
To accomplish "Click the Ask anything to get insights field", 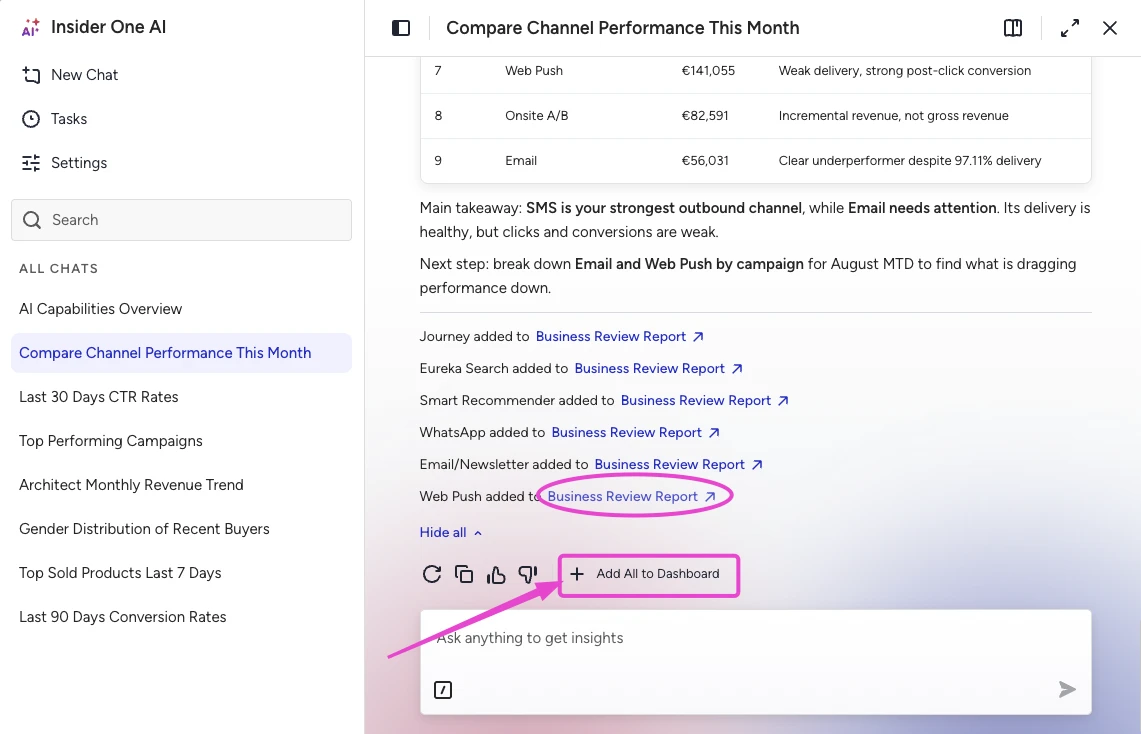I will click(755, 638).
